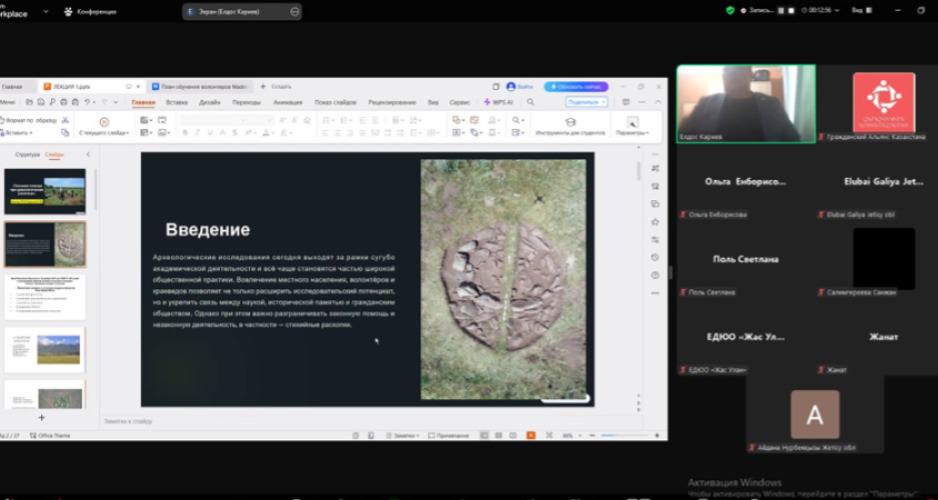
Task: Click the Cut scissors icon
Action: click(65, 120)
